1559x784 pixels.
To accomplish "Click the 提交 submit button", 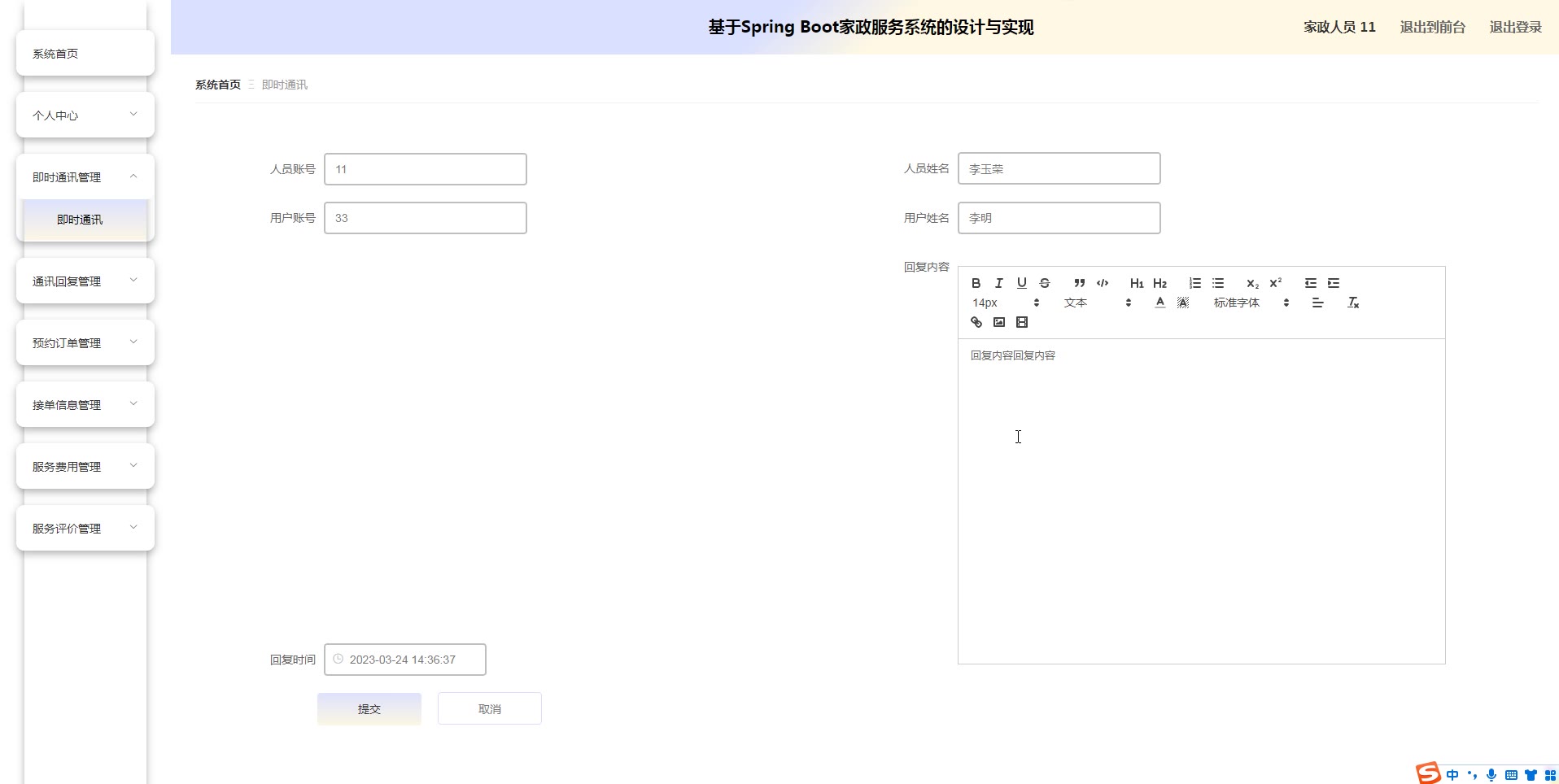I will [x=369, y=709].
